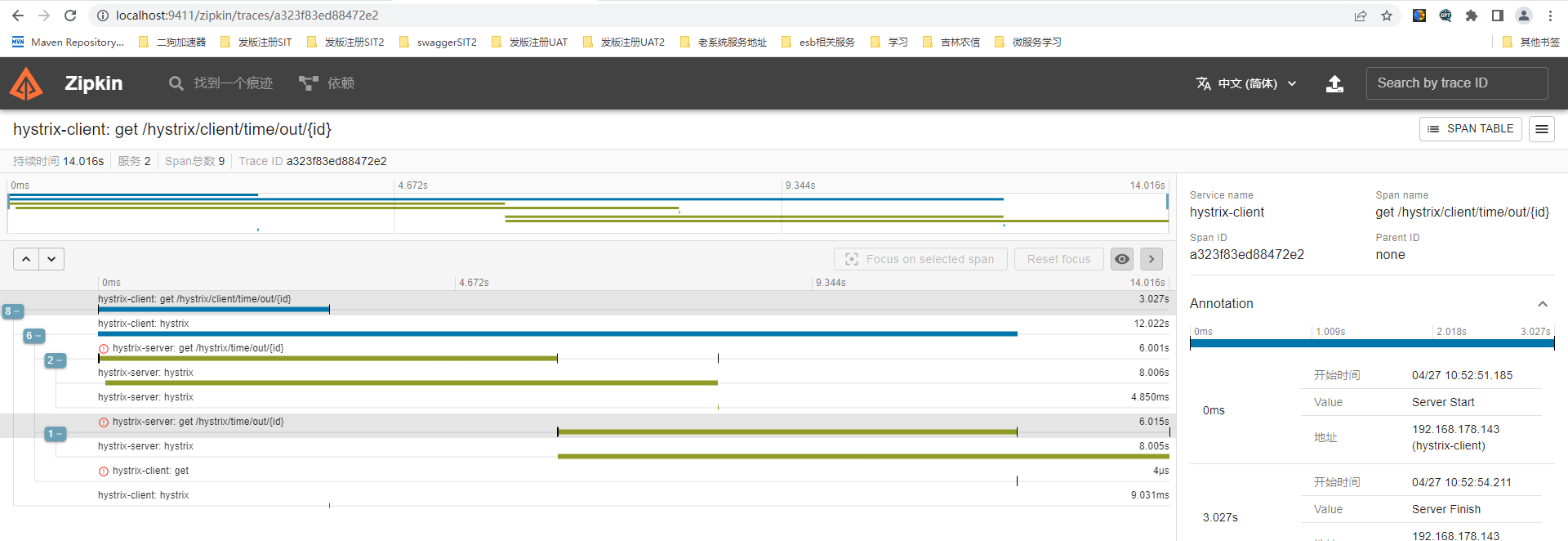
Task: Select hystrix-client hystrix span of 9.031ms
Action: (x=634, y=499)
